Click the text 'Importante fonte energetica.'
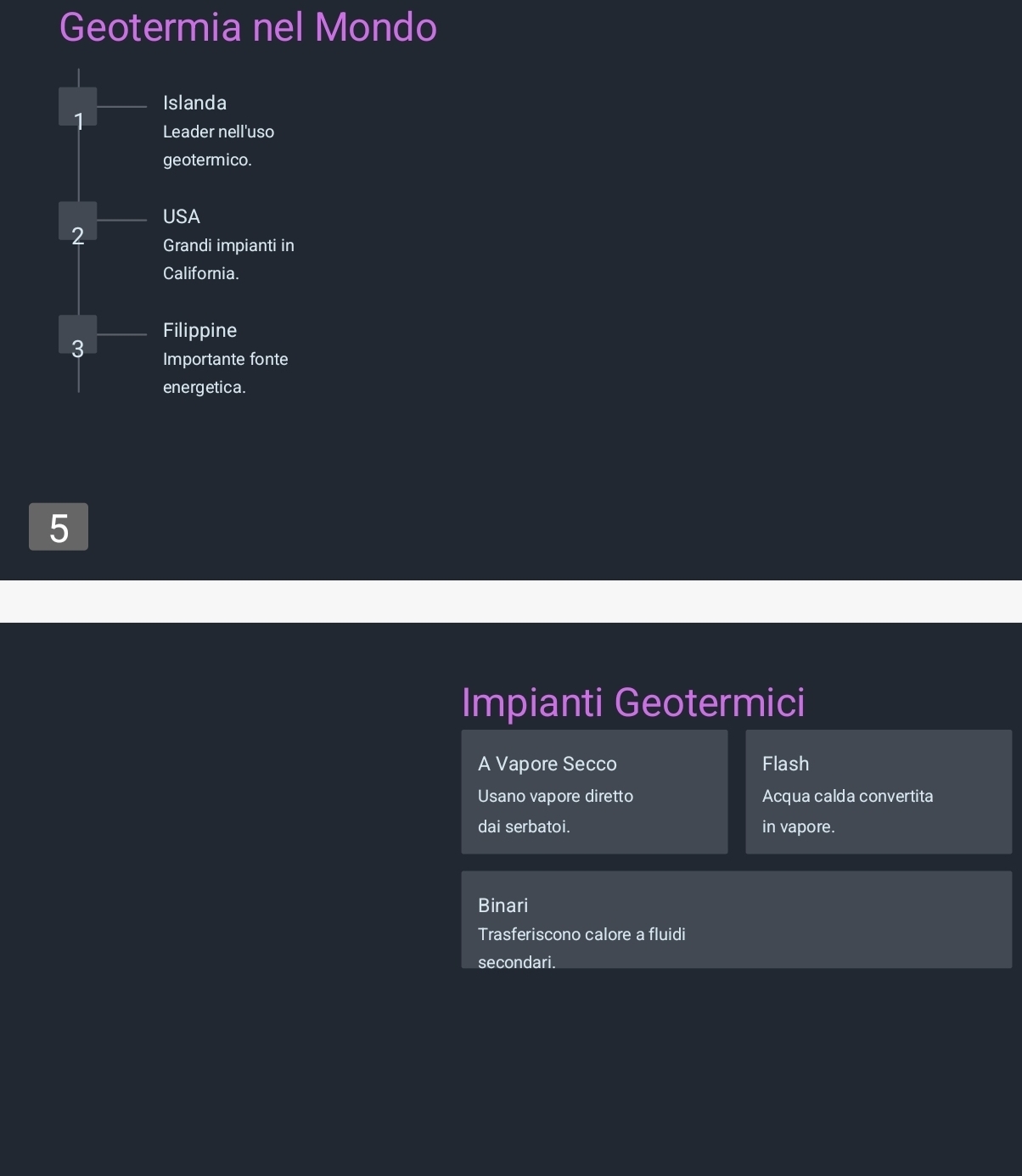This screenshot has width=1022, height=1176. coord(225,372)
